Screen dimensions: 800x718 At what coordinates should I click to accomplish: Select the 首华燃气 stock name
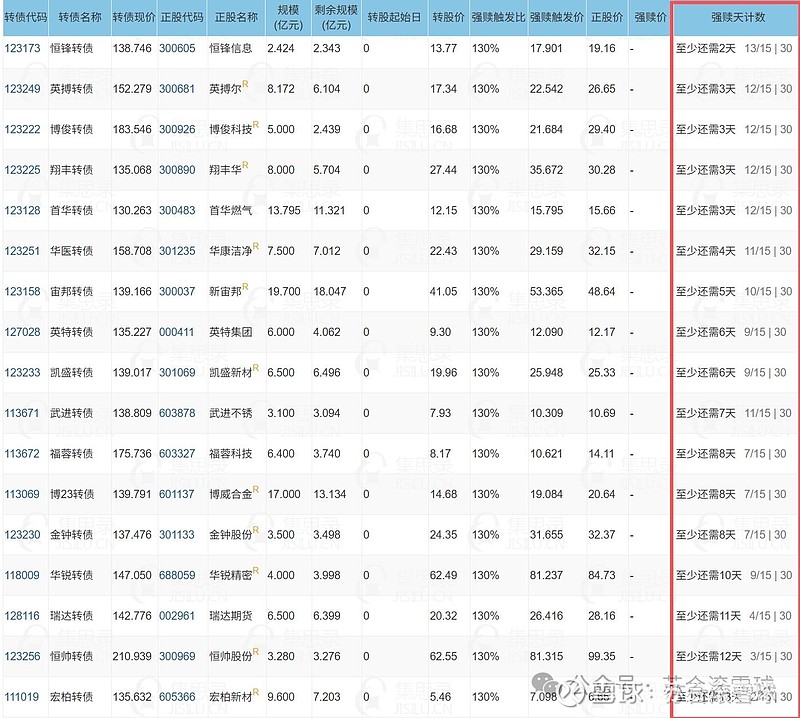tap(231, 210)
